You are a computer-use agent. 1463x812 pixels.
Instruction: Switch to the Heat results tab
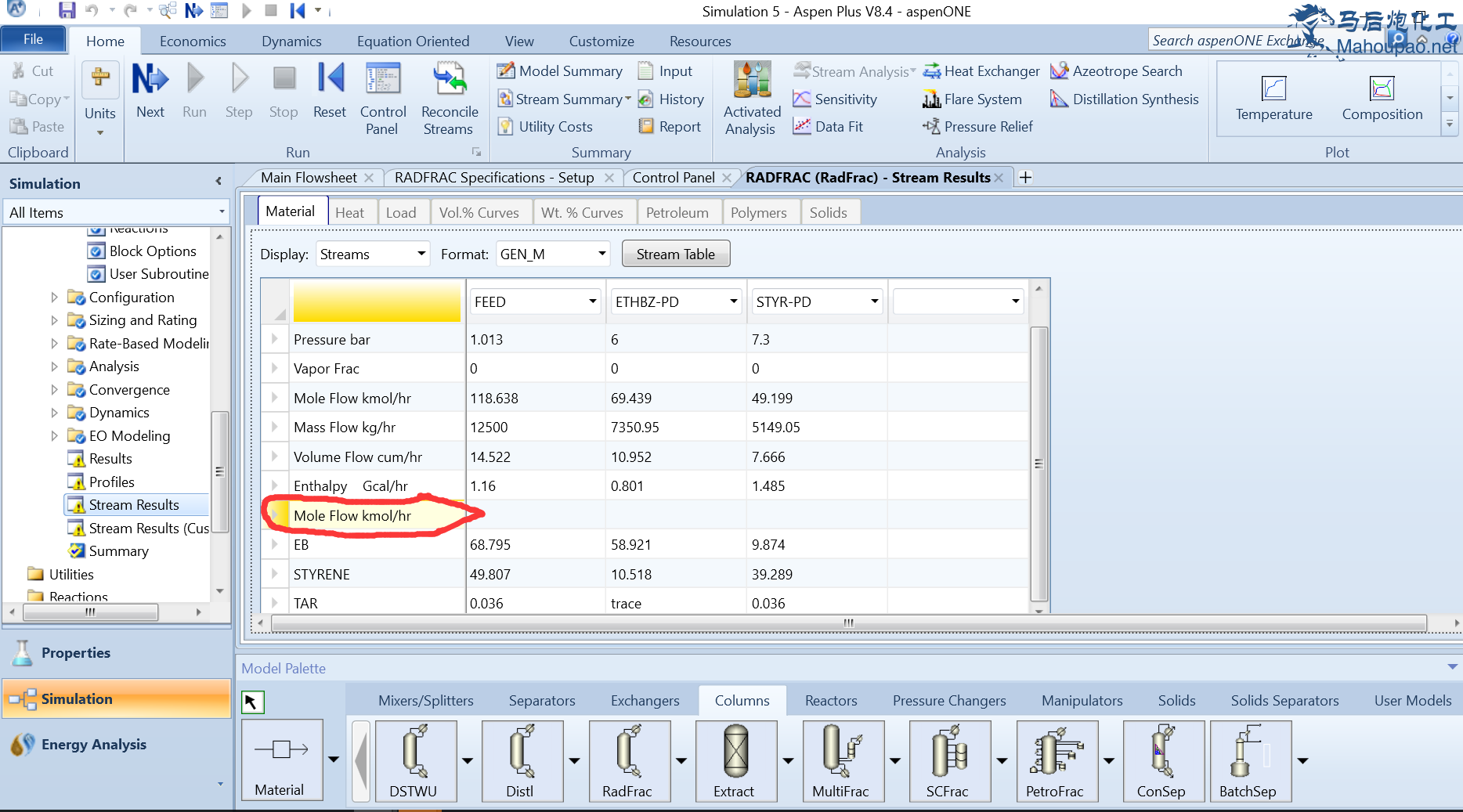[x=350, y=213]
